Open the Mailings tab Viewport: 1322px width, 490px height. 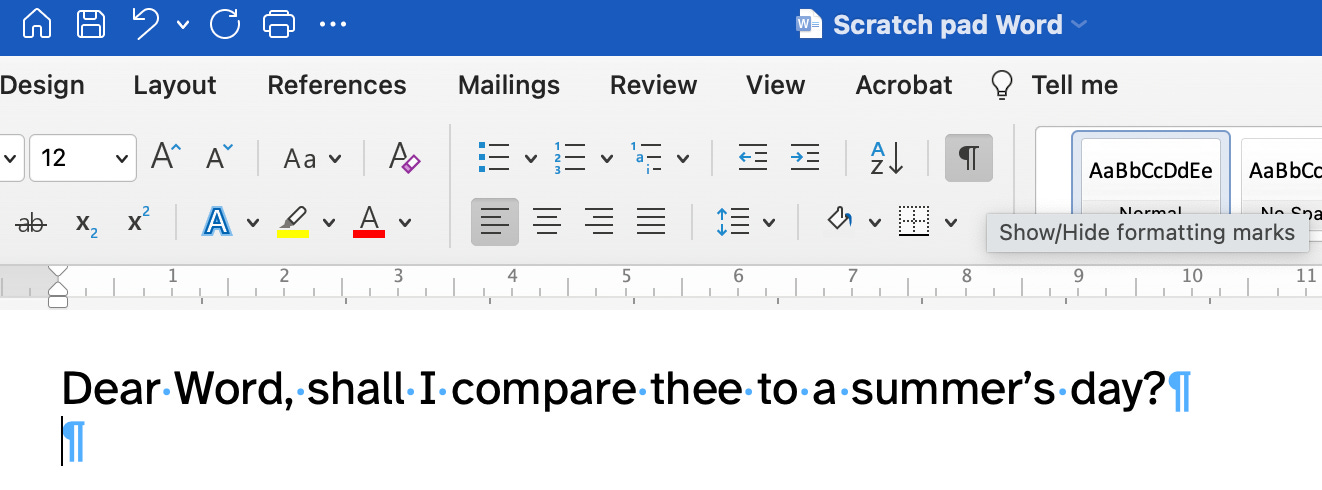(x=509, y=86)
